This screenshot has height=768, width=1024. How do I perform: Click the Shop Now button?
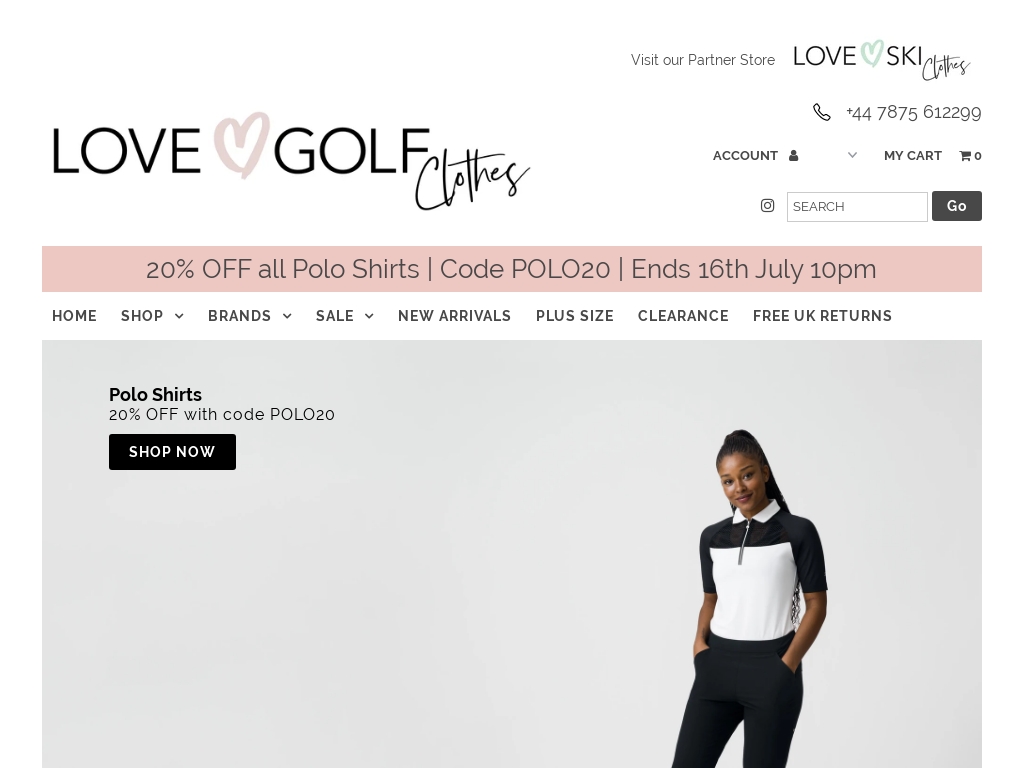click(x=172, y=452)
